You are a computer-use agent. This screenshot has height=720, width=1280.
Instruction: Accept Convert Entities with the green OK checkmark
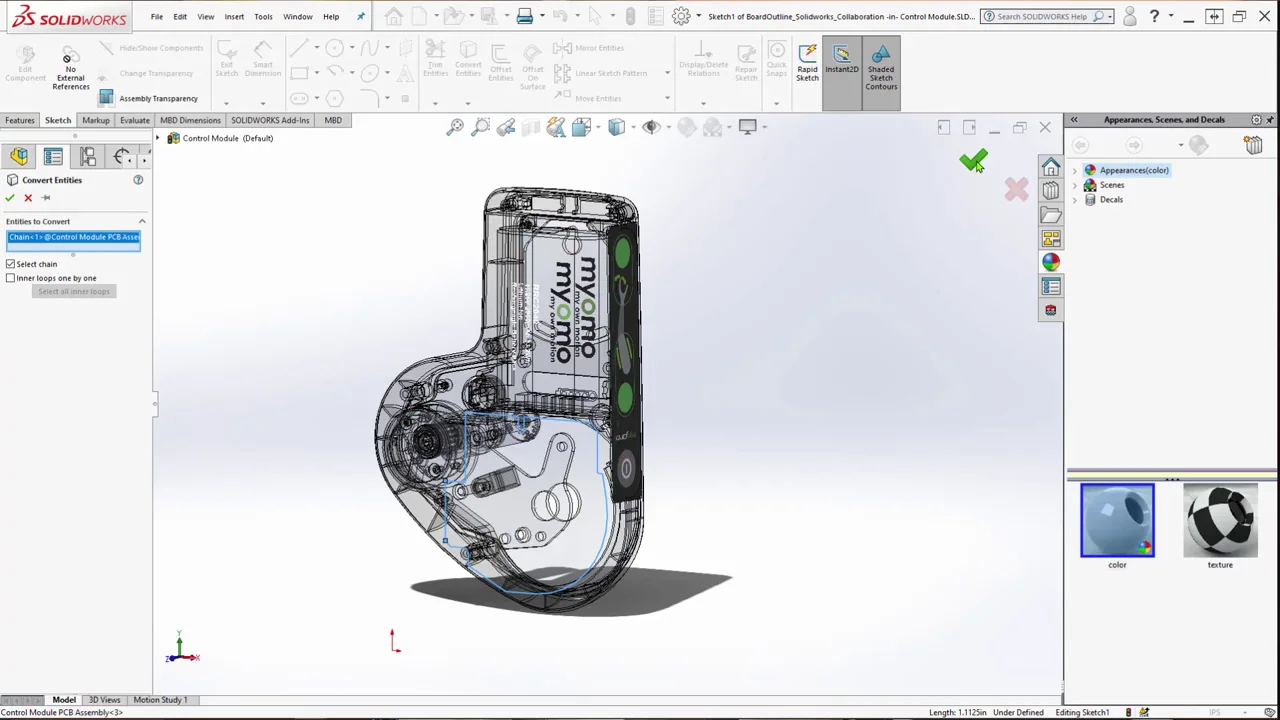point(10,198)
